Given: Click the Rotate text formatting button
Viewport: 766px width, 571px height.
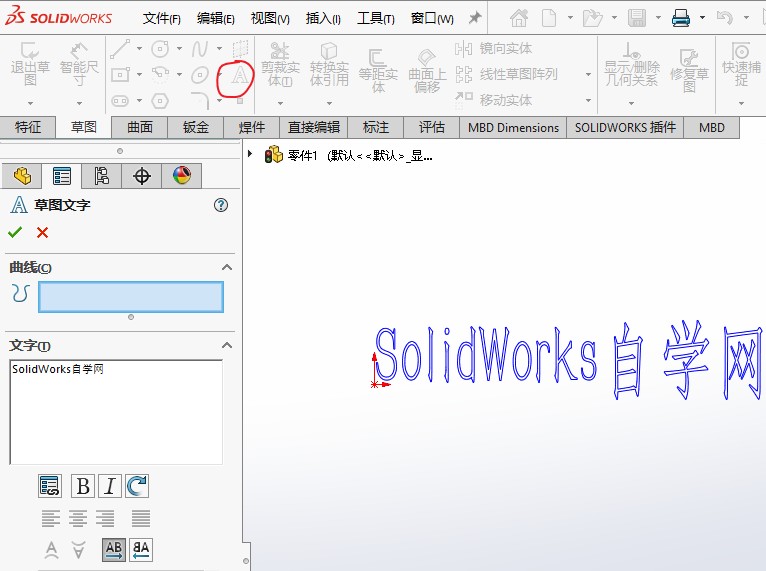Looking at the screenshot, I should point(137,486).
